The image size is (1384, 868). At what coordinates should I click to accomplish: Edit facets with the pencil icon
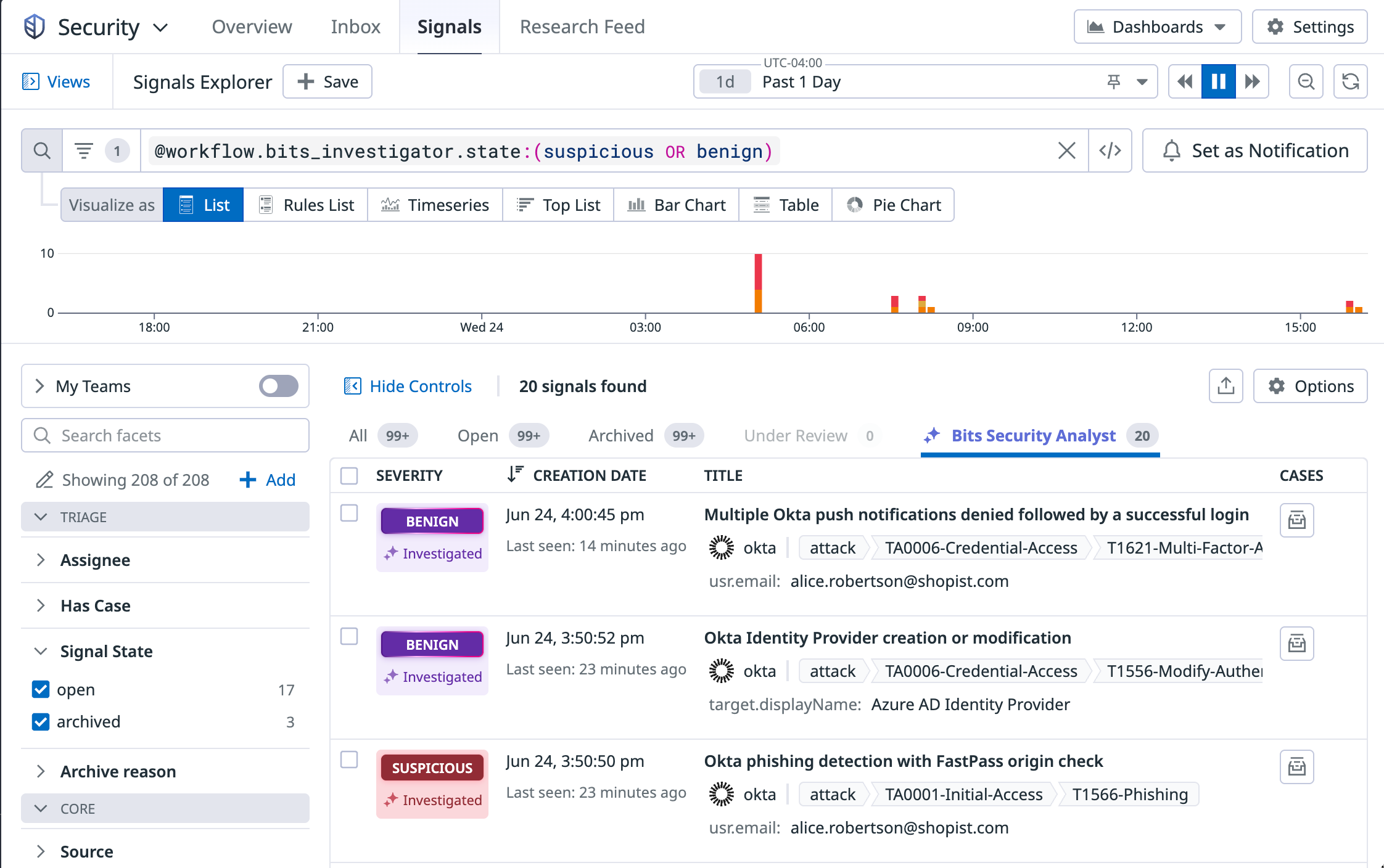[x=44, y=480]
